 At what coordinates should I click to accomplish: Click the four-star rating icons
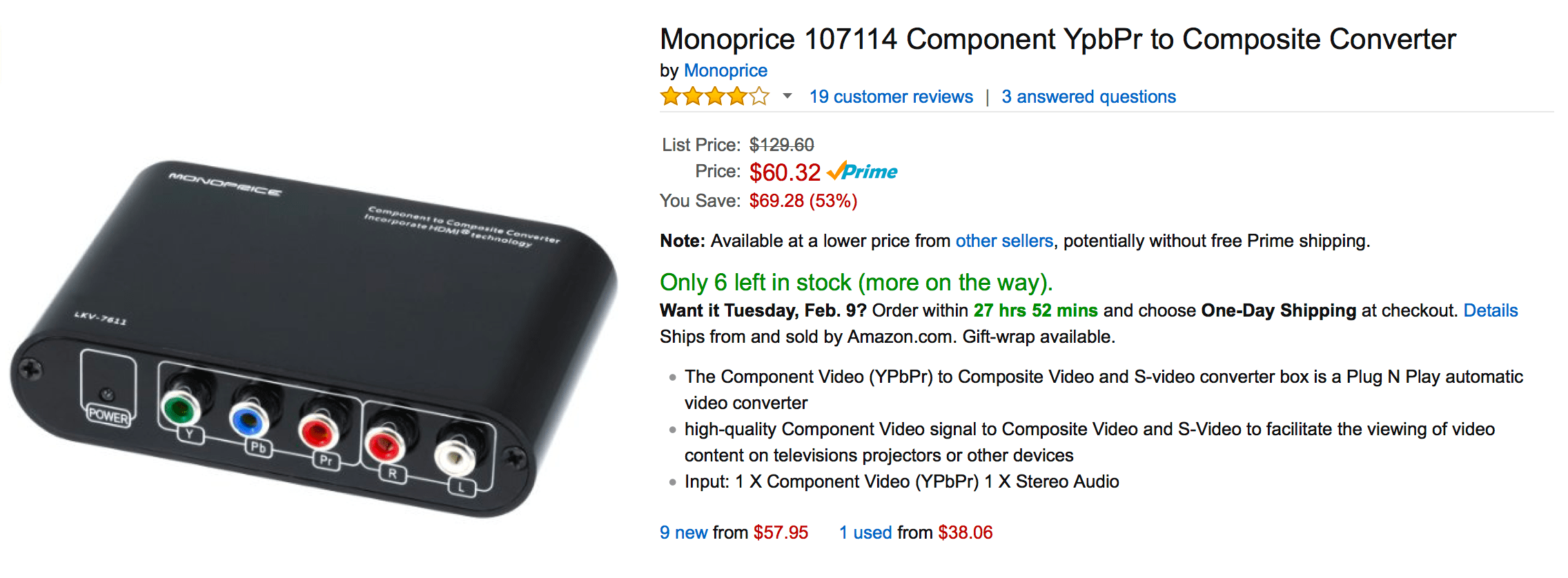[714, 97]
